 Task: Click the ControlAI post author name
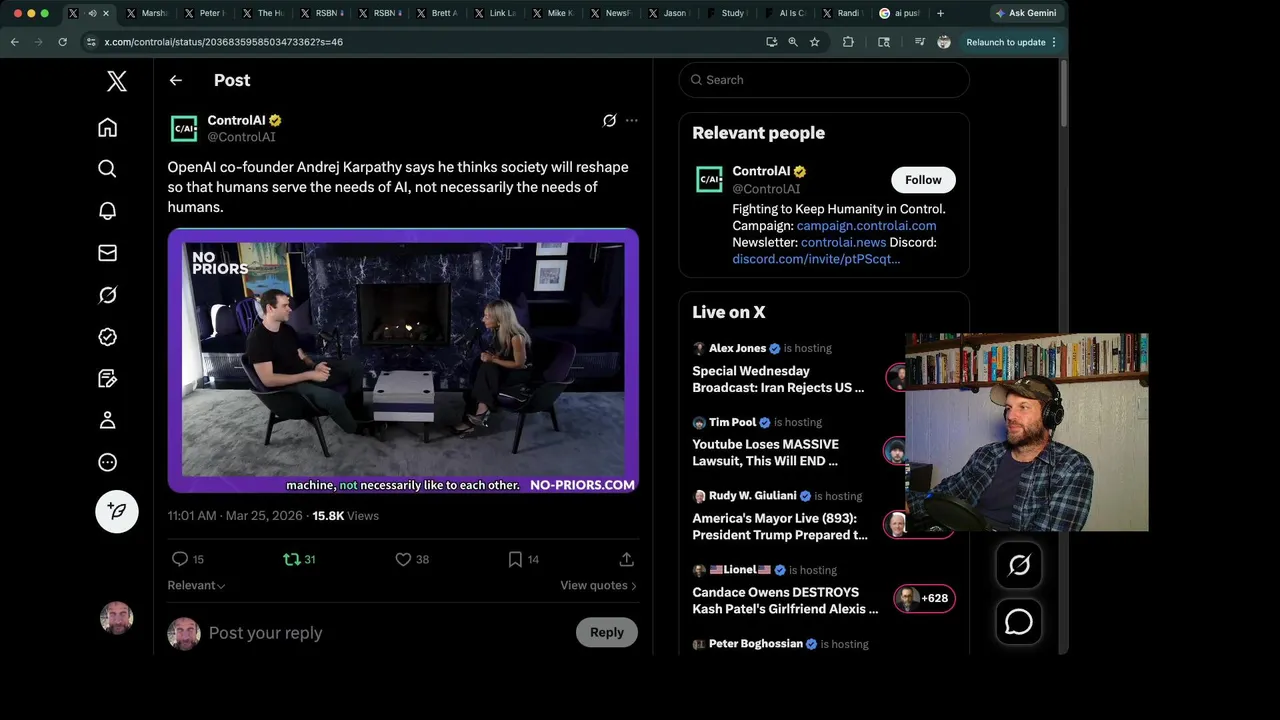click(x=237, y=120)
